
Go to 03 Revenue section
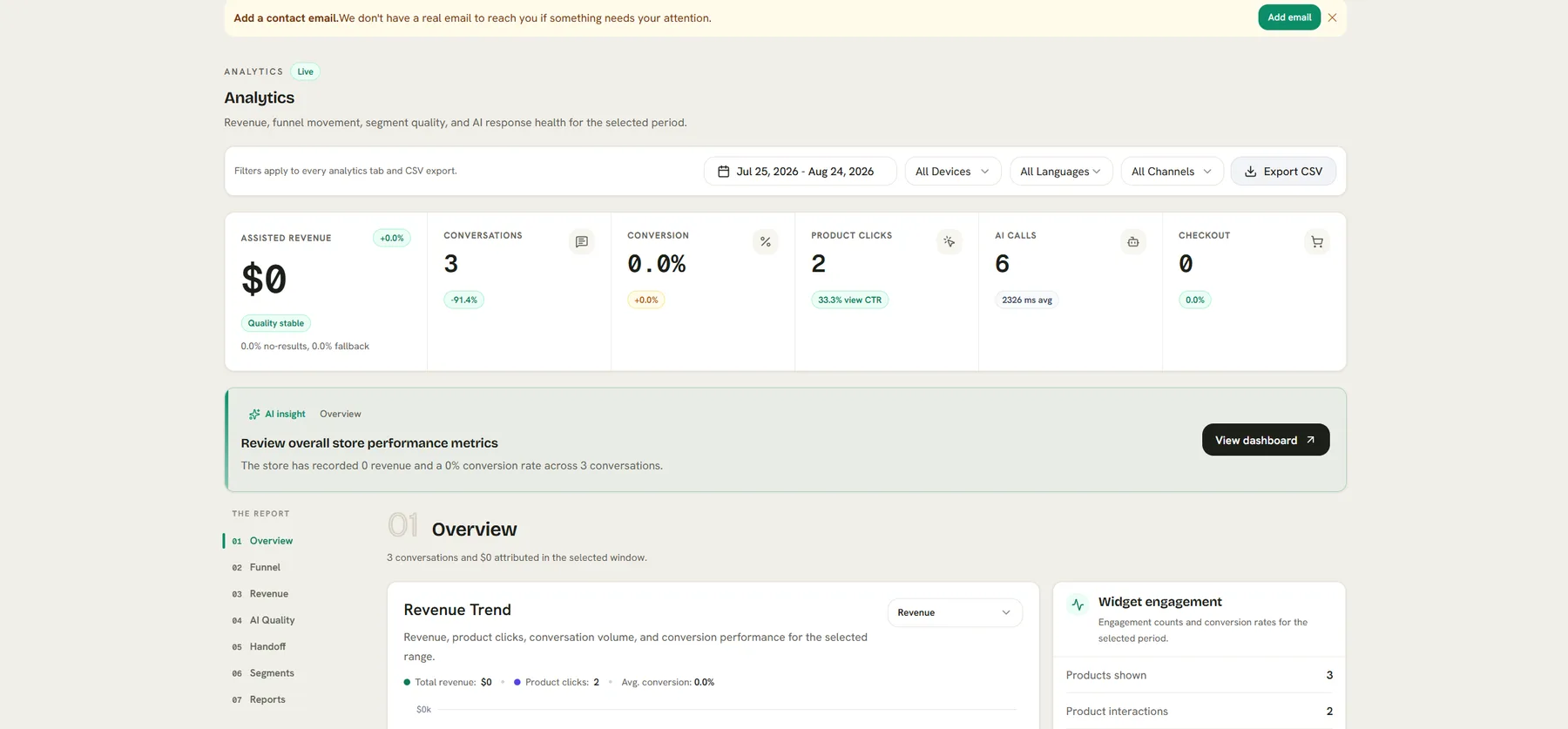pos(260,594)
